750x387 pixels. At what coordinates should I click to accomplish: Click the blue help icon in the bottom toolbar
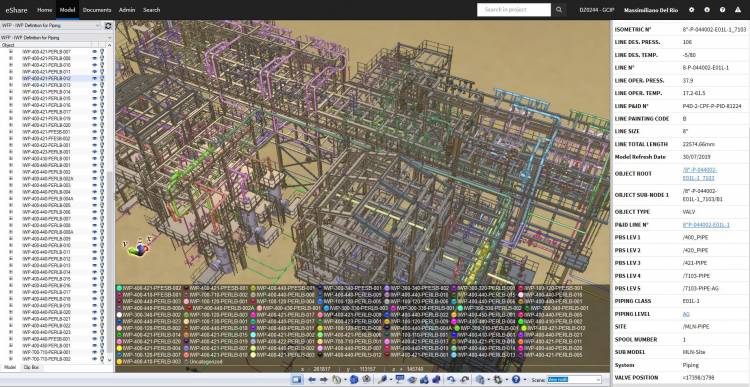point(516,379)
